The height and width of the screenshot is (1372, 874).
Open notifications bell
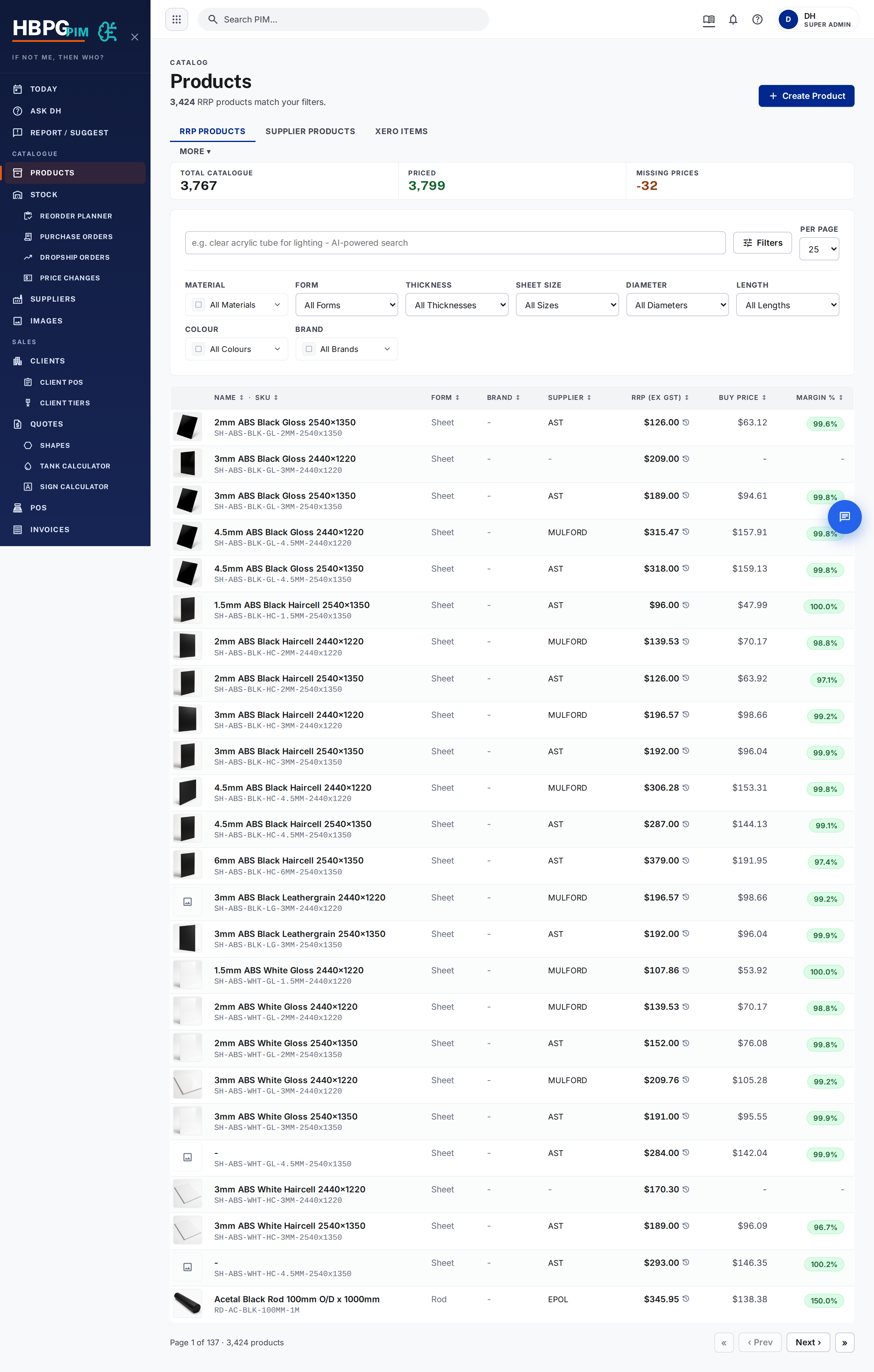pyautogui.click(x=733, y=20)
